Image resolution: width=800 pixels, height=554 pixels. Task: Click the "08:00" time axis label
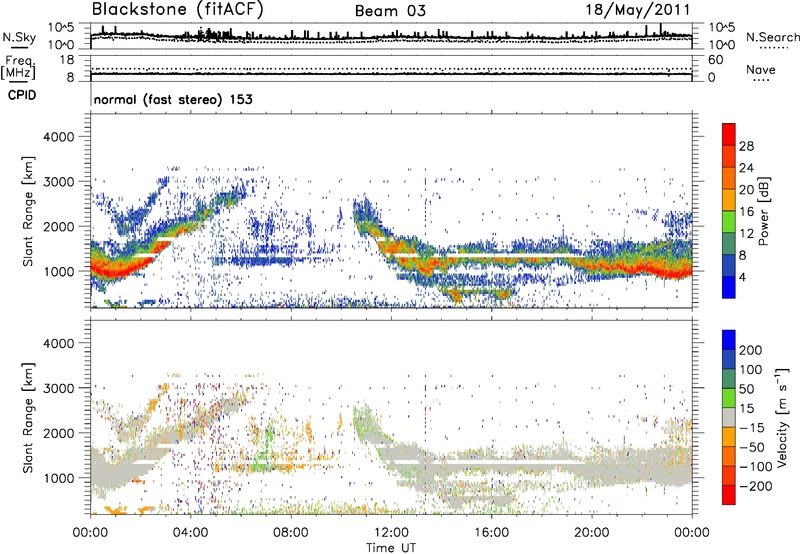point(291,533)
